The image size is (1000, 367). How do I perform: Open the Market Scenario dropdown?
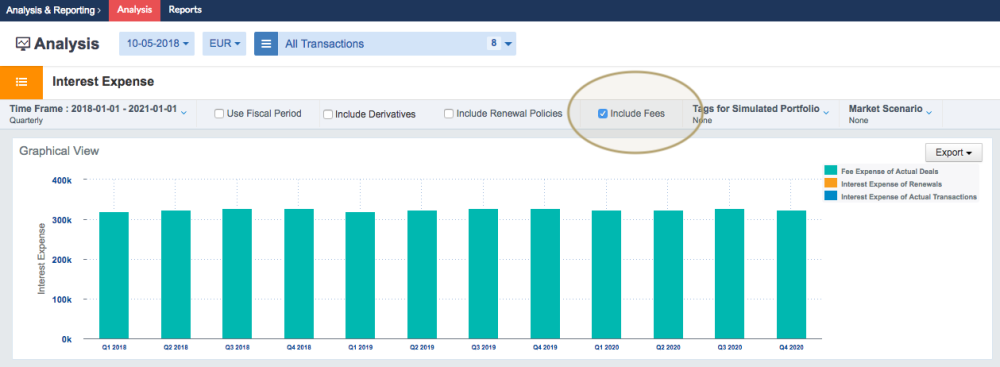point(890,114)
